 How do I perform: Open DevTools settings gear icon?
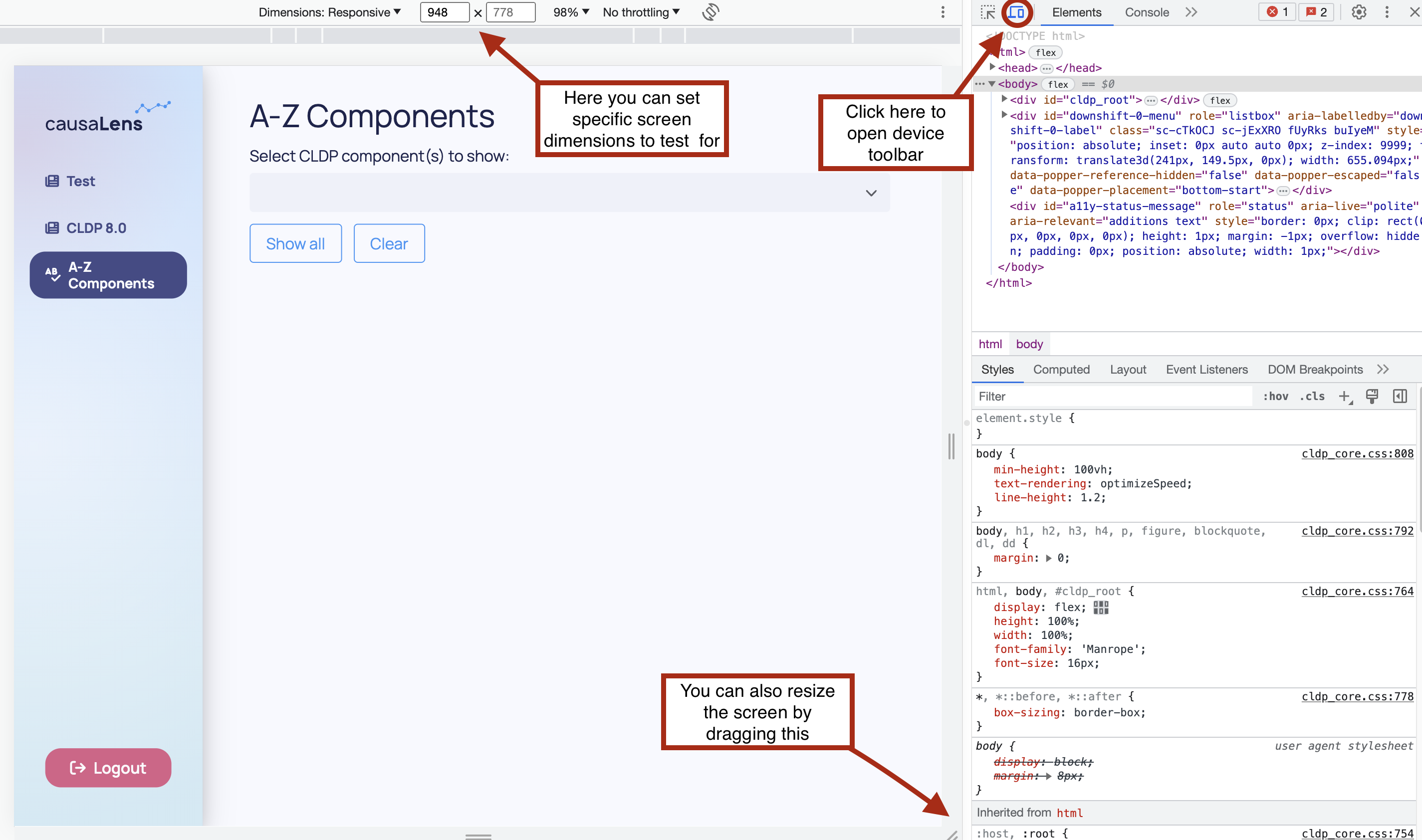[x=1359, y=12]
